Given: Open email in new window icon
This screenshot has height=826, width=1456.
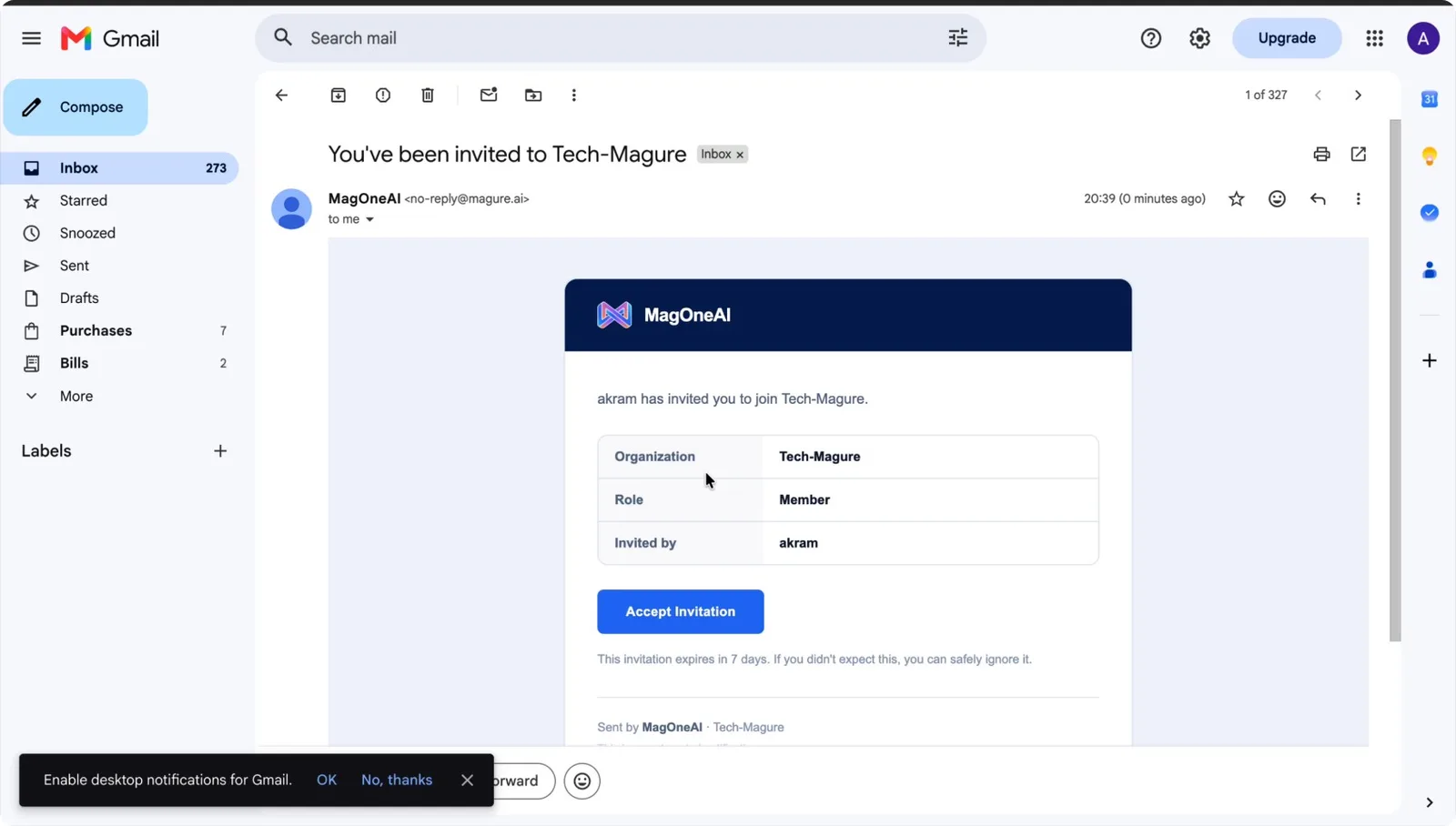Looking at the screenshot, I should coord(1359,154).
